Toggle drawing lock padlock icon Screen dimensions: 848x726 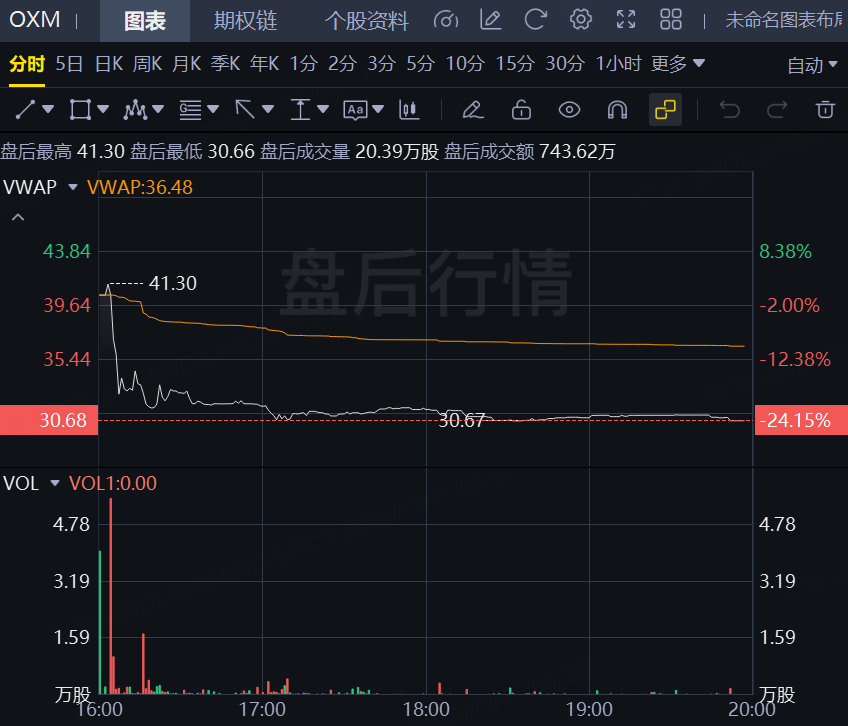[521, 109]
